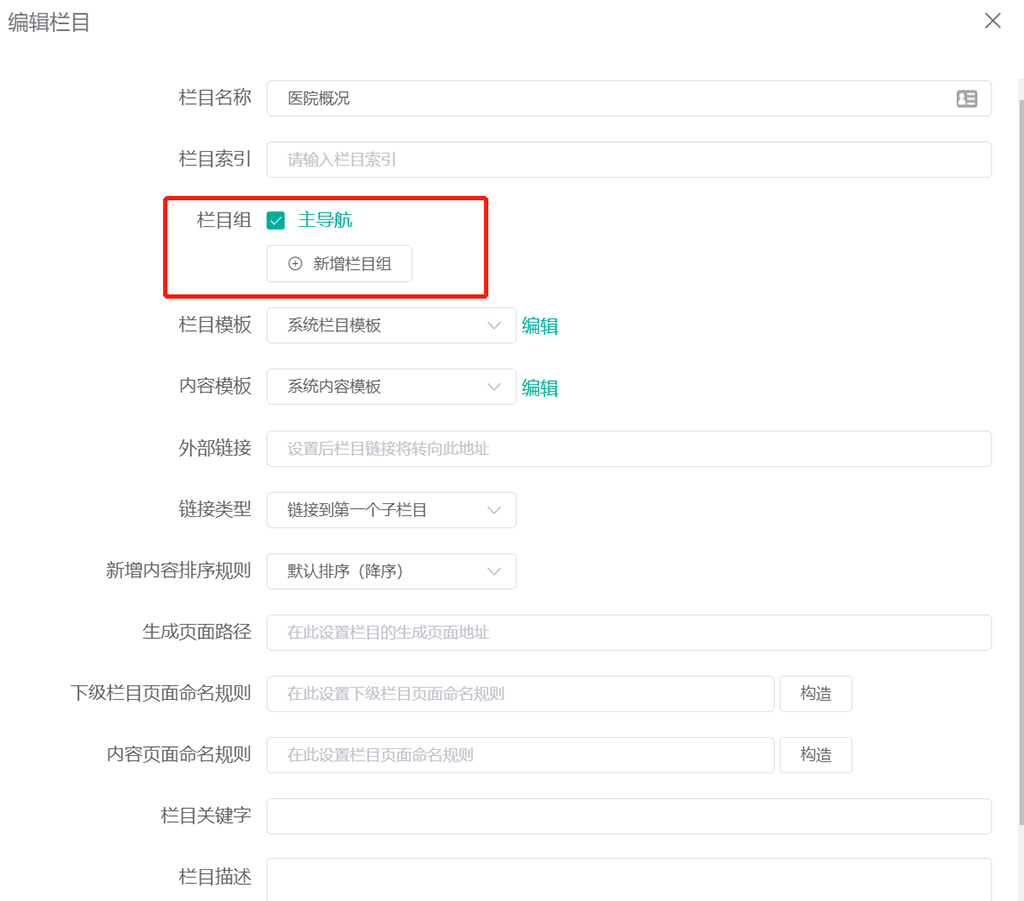Click inside the 栏目描述 text area

[x=628, y=879]
